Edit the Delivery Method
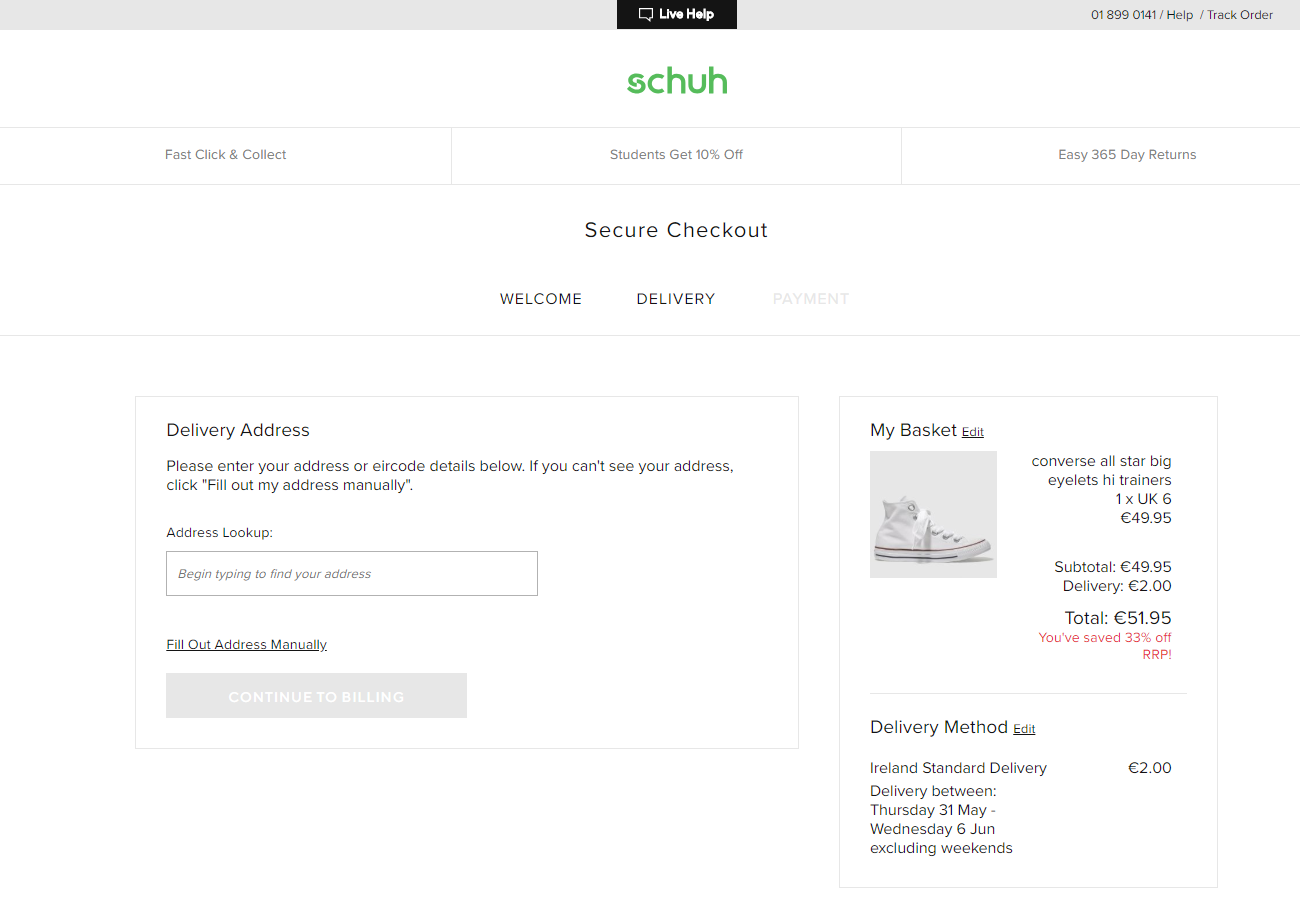1300x922 pixels. pos(1024,729)
